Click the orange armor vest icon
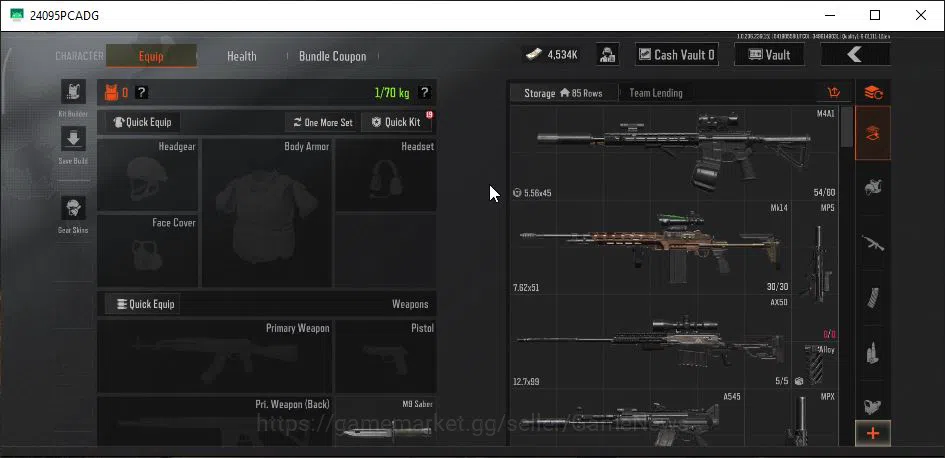The image size is (945, 458). 111,93
